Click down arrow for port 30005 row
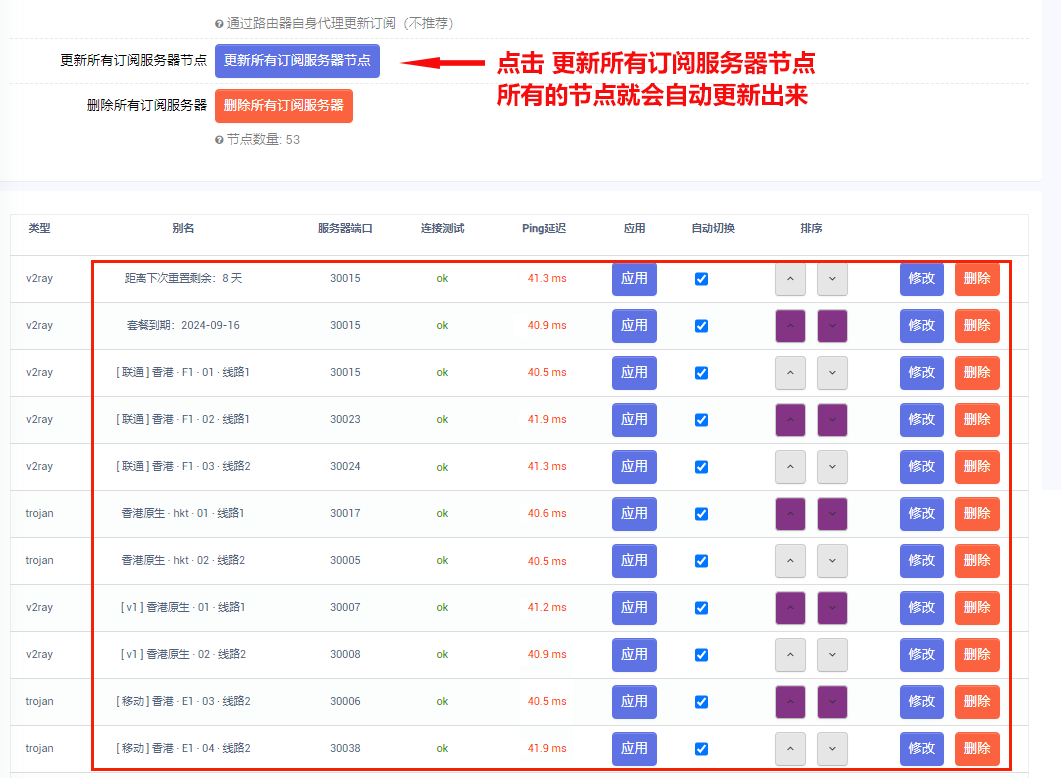The width and height of the screenshot is (1061, 778). [832, 561]
